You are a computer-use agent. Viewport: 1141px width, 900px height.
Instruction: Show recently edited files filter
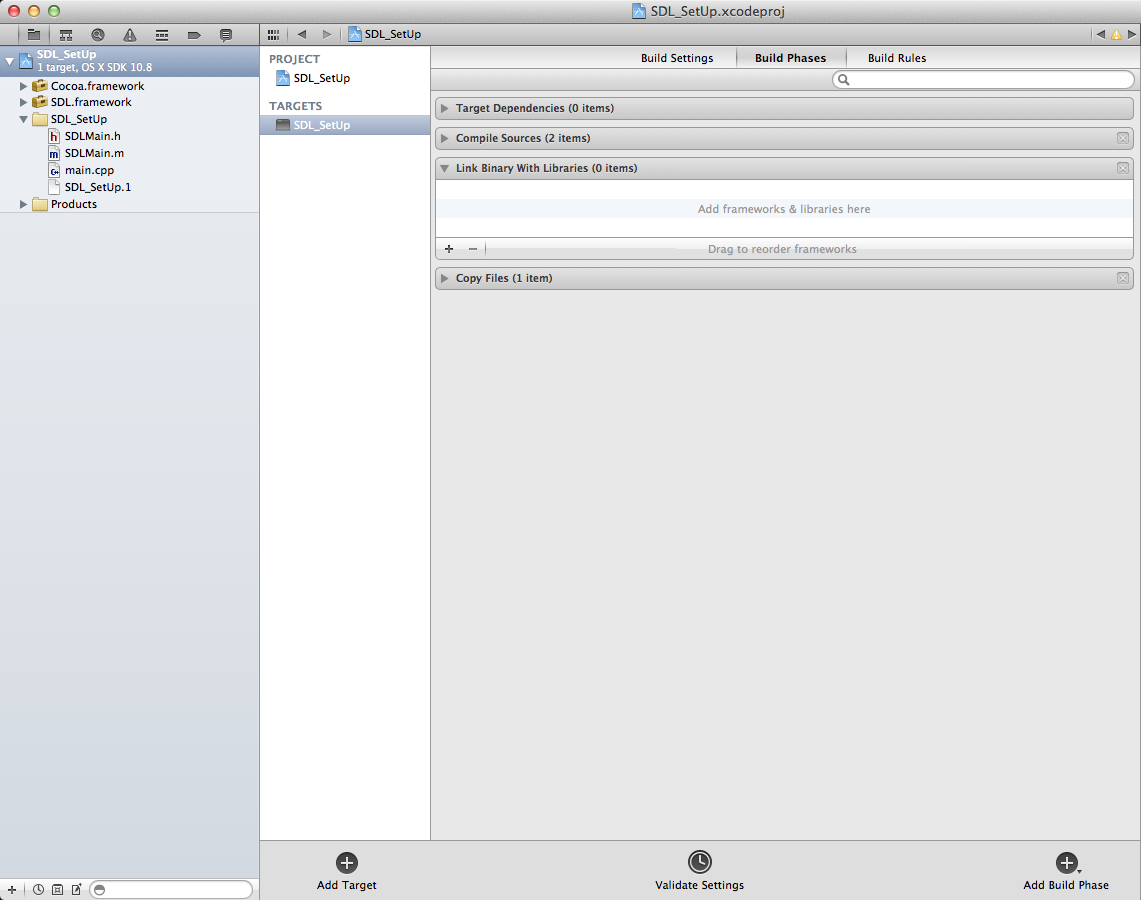pos(39,889)
